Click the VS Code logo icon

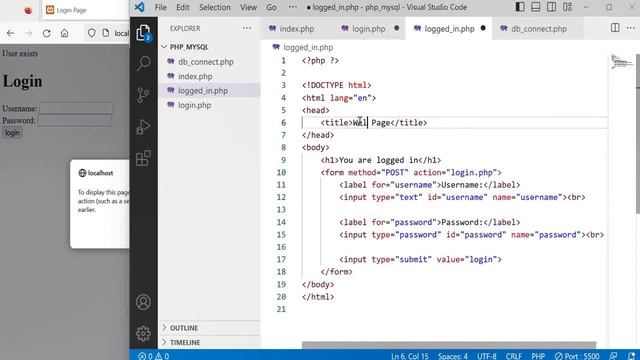click(140, 7)
